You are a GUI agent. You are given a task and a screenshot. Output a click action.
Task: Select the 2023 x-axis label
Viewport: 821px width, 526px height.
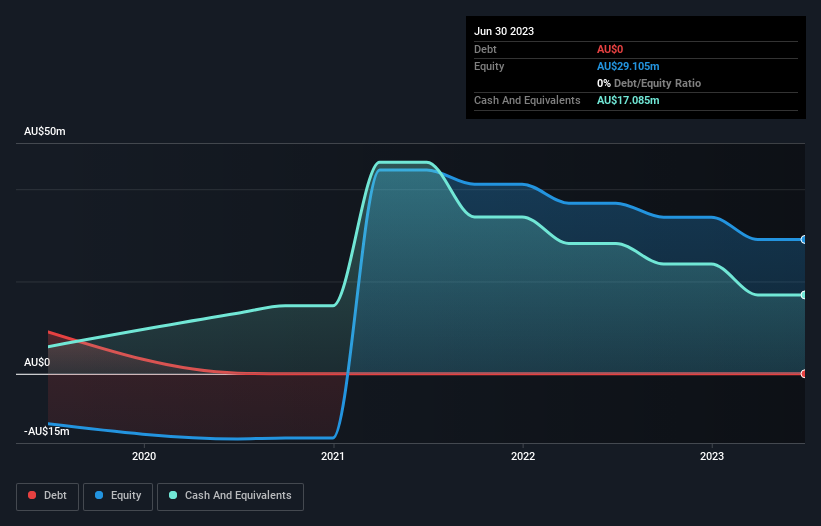[x=712, y=456]
